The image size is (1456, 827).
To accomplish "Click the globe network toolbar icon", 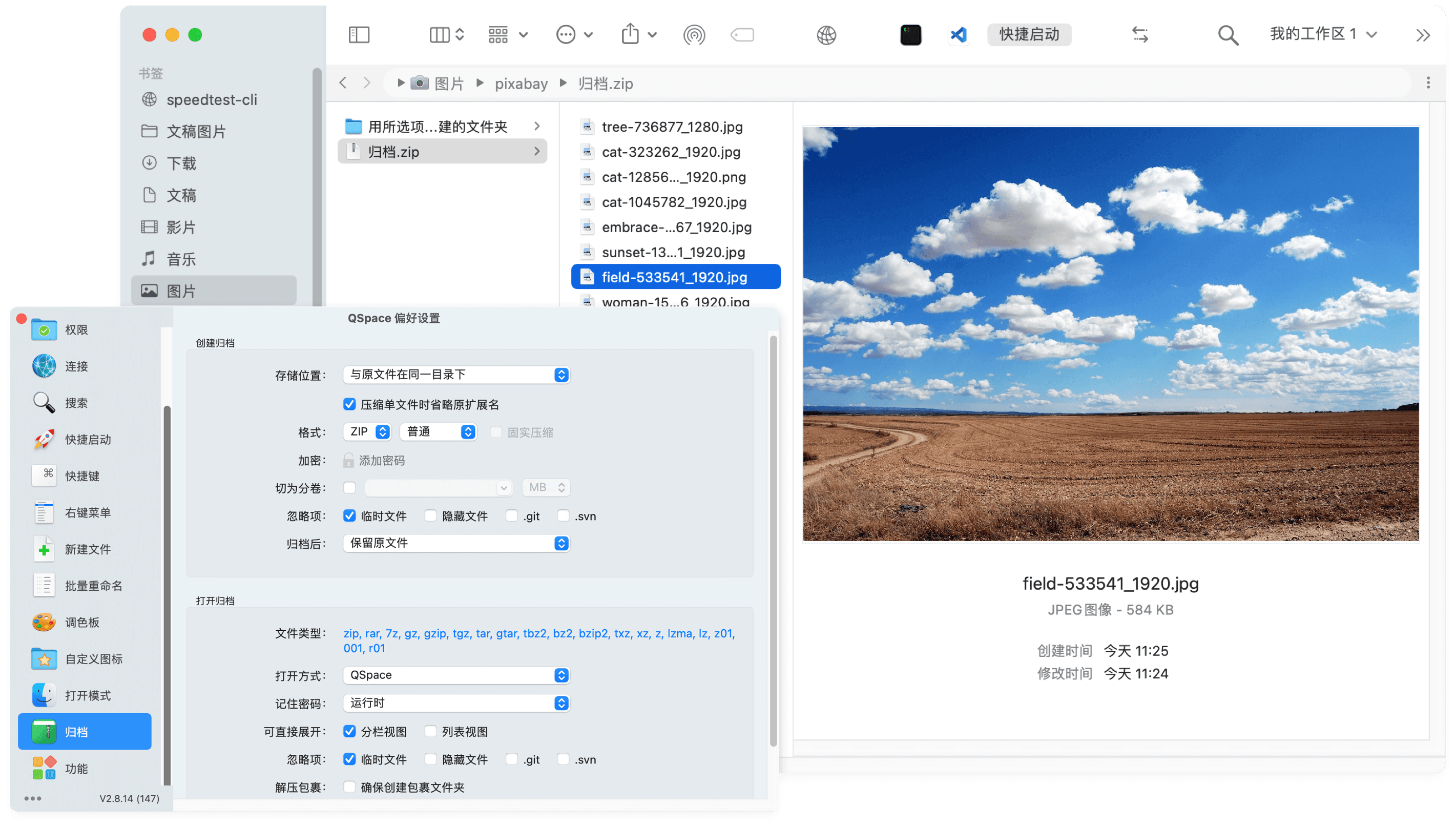I will click(826, 35).
